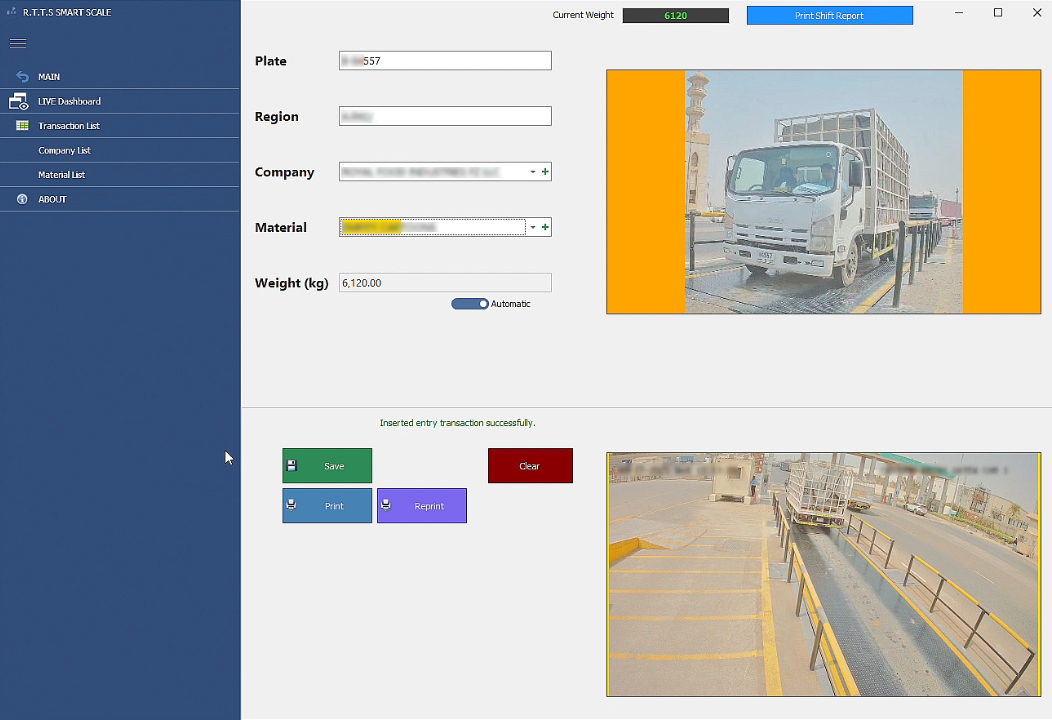Click the ABOUT info icon

click(22, 199)
